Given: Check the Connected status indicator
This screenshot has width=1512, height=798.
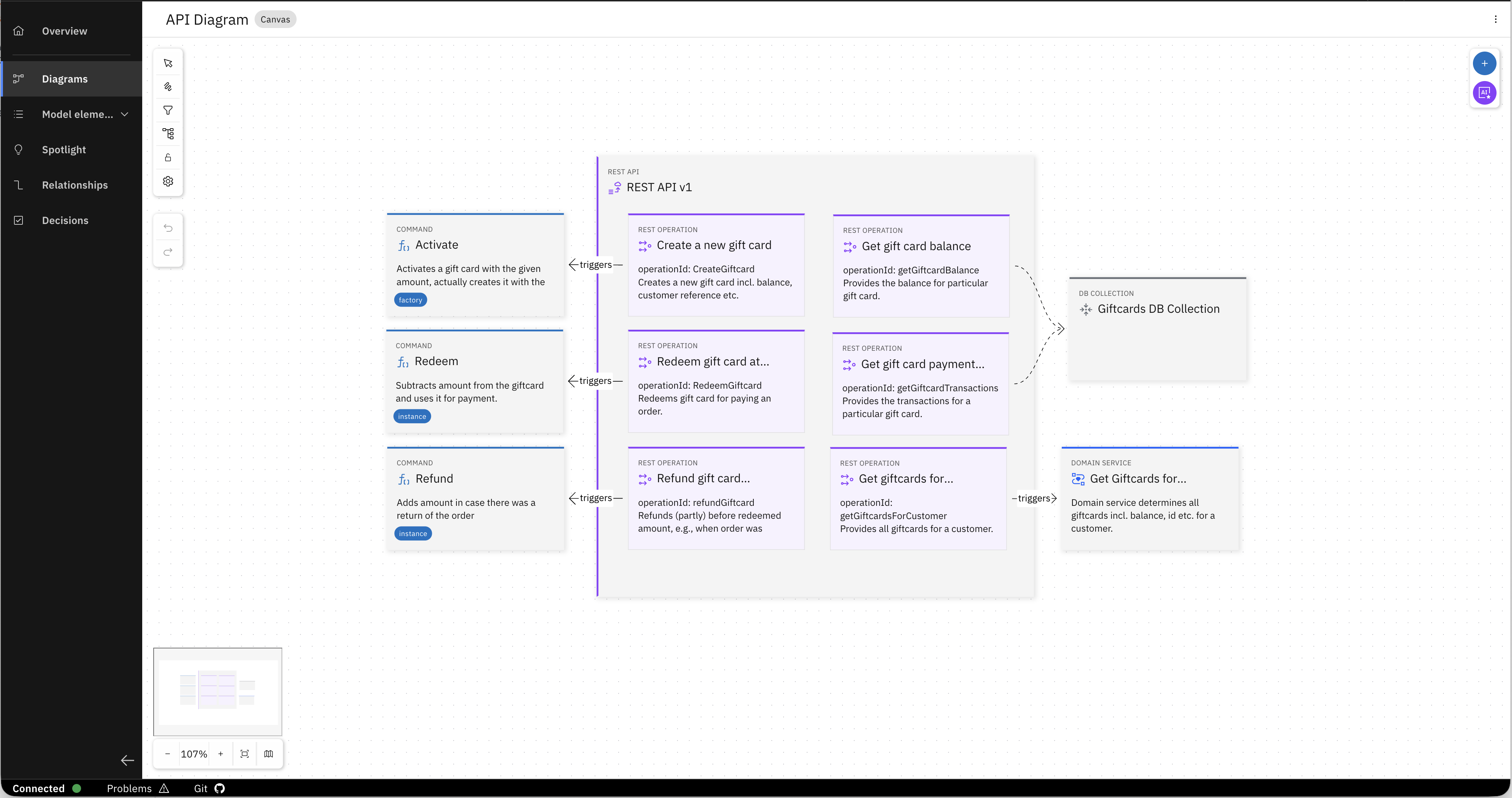Looking at the screenshot, I should 76,789.
